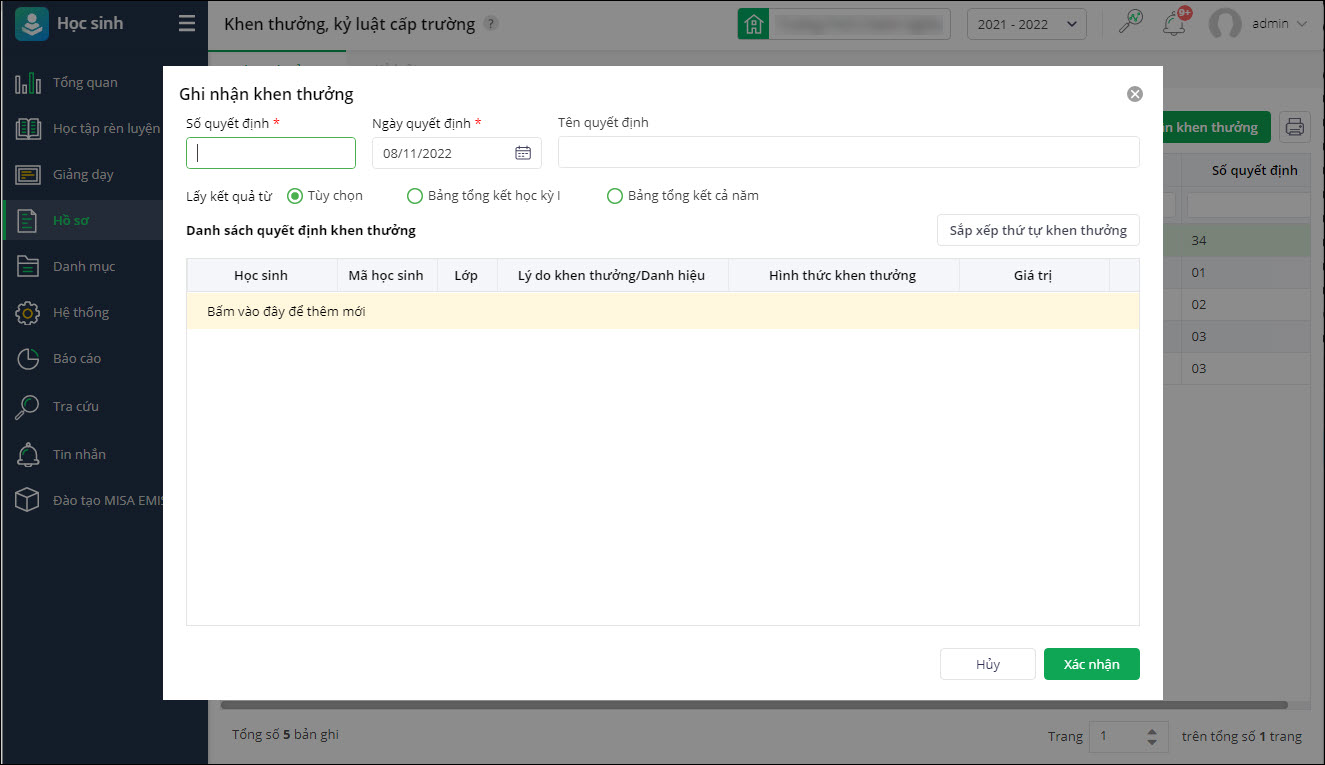1325x765 pixels.
Task: Open Tra cứu in the sidebar
Action: tap(76, 406)
